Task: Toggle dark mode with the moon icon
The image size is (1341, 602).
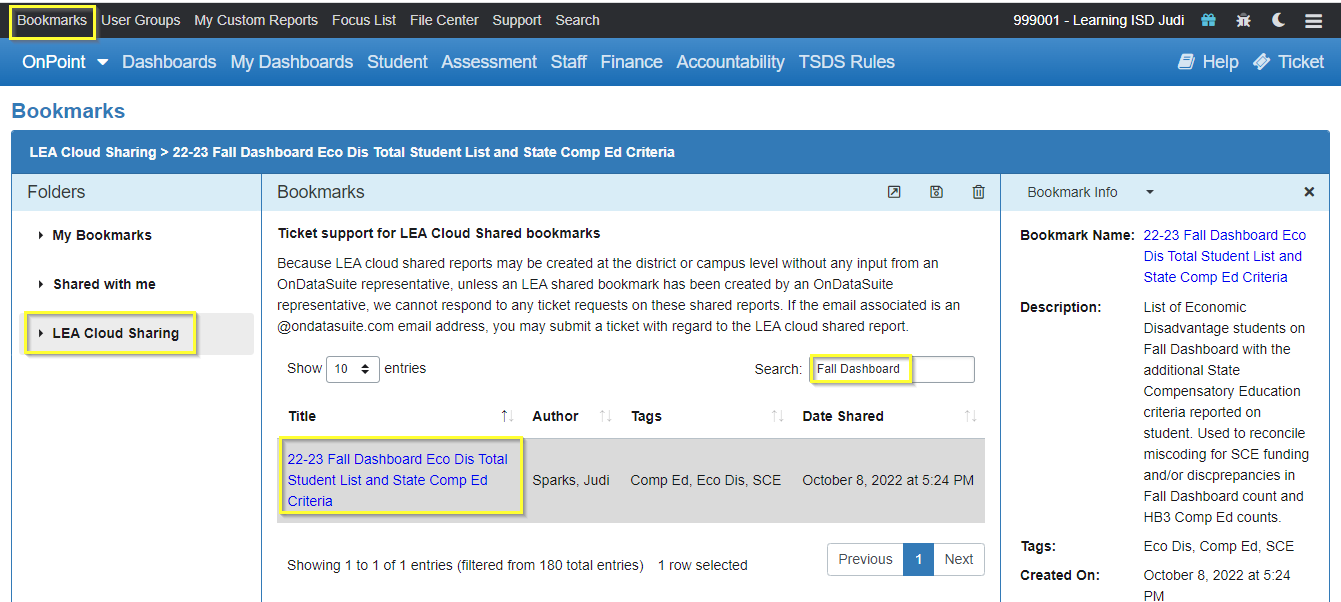Action: click(x=1278, y=19)
